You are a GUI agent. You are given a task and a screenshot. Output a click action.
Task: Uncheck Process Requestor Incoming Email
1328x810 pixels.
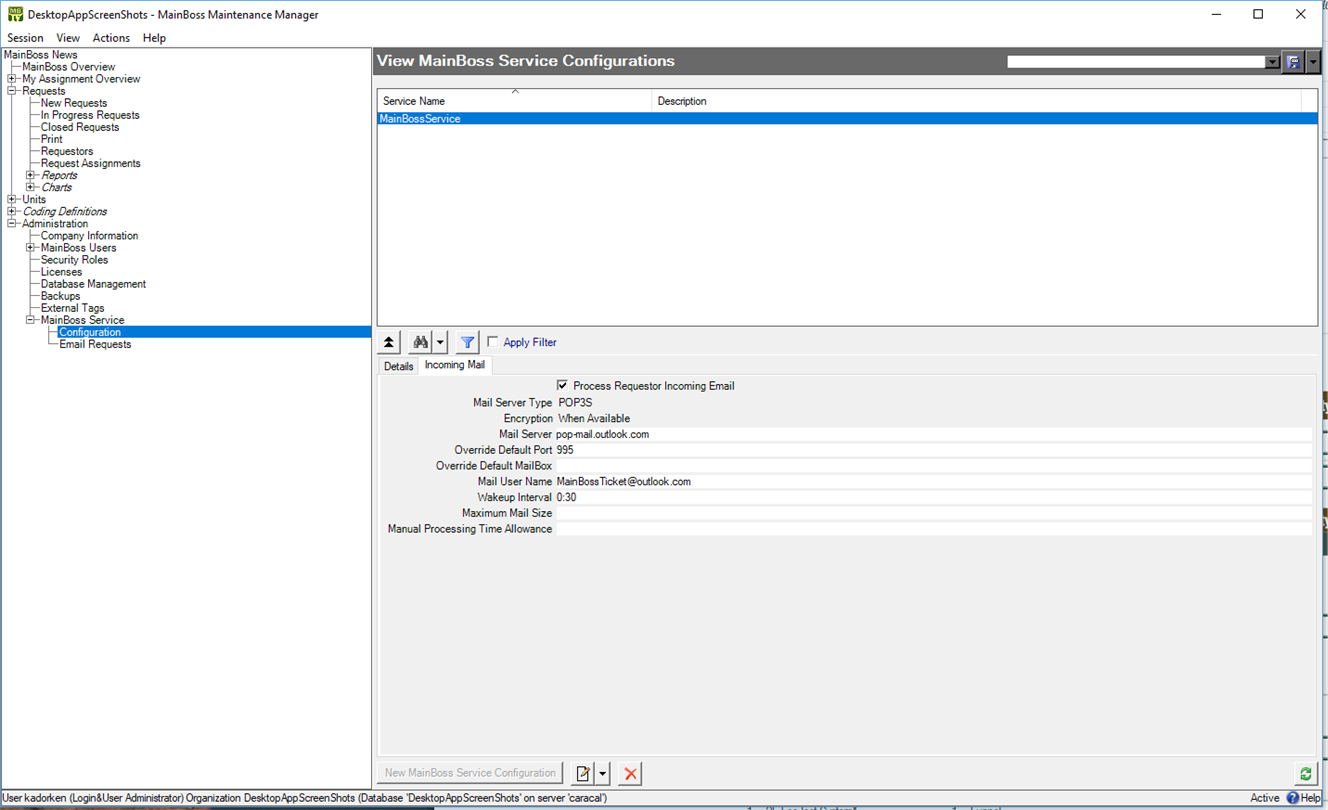click(562, 386)
